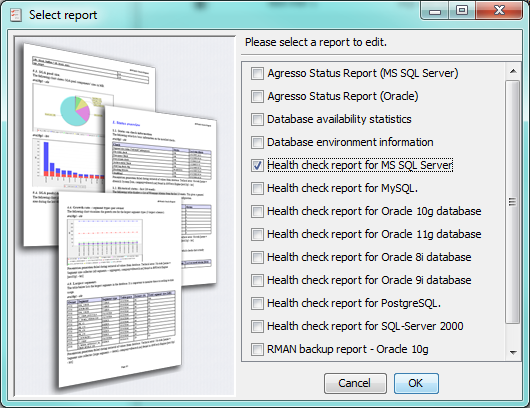Tick the Oracle 9i database health check box
This screenshot has width=530, height=408.
pos(257,280)
